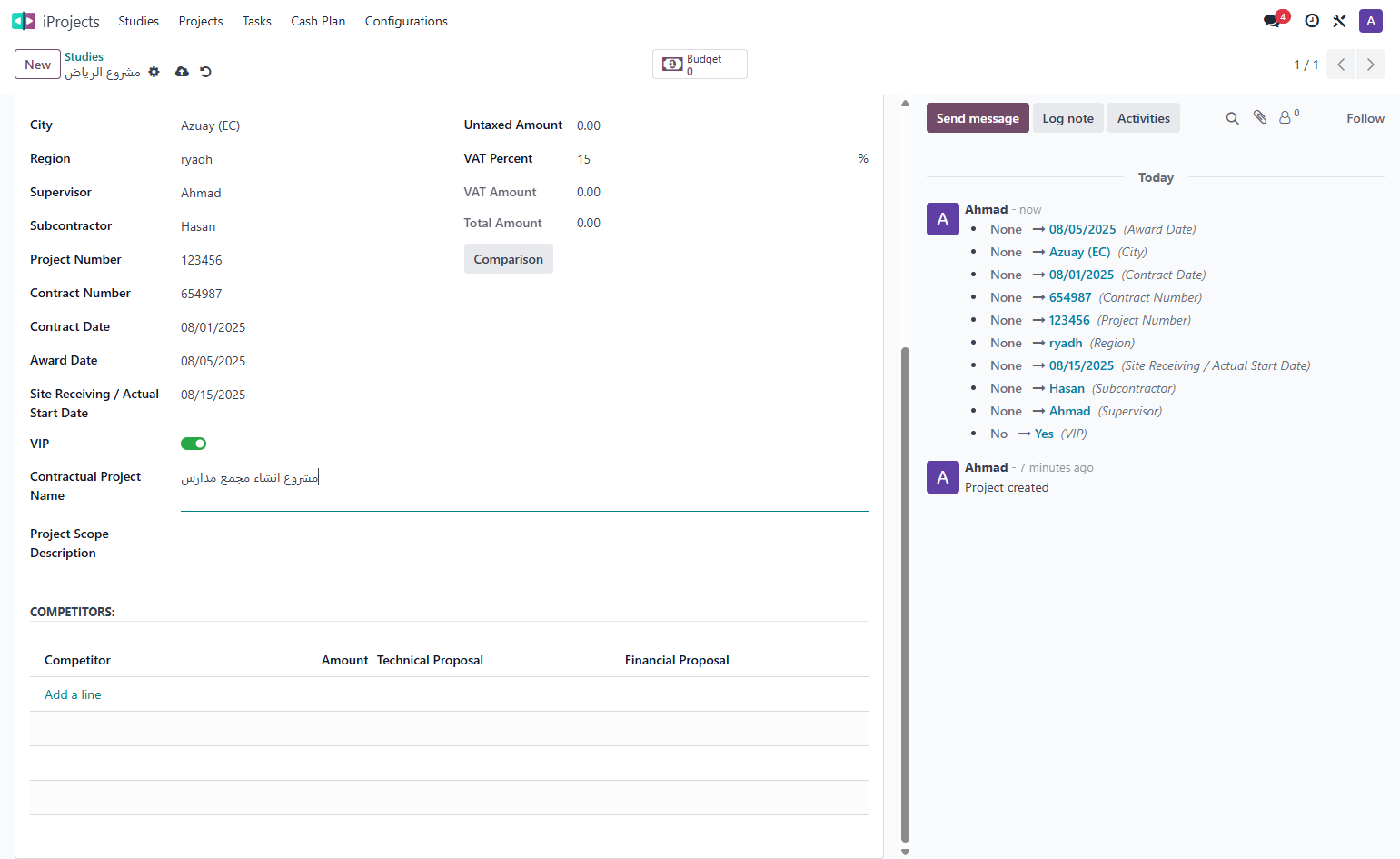The image size is (1400, 859).
Task: Click the Comparison button
Action: [x=509, y=259]
